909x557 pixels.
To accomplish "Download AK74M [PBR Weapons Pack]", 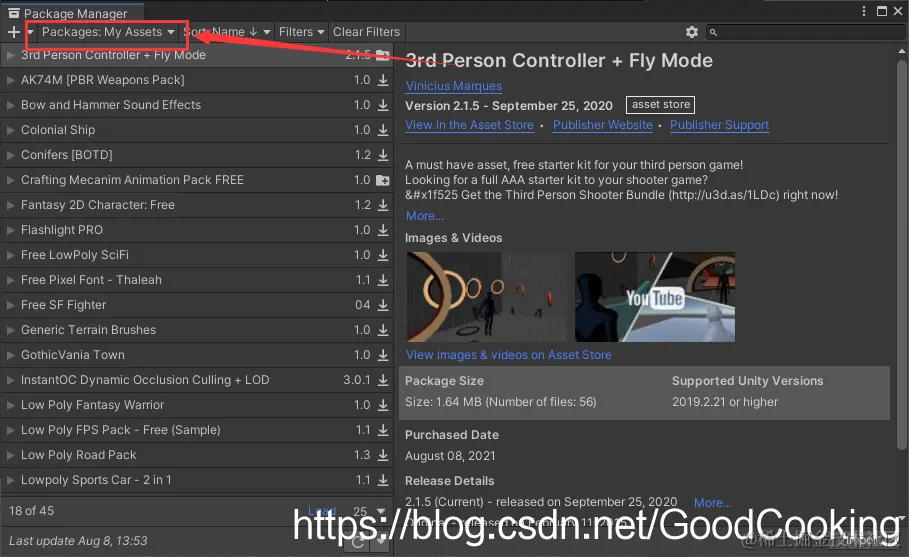I will point(383,80).
